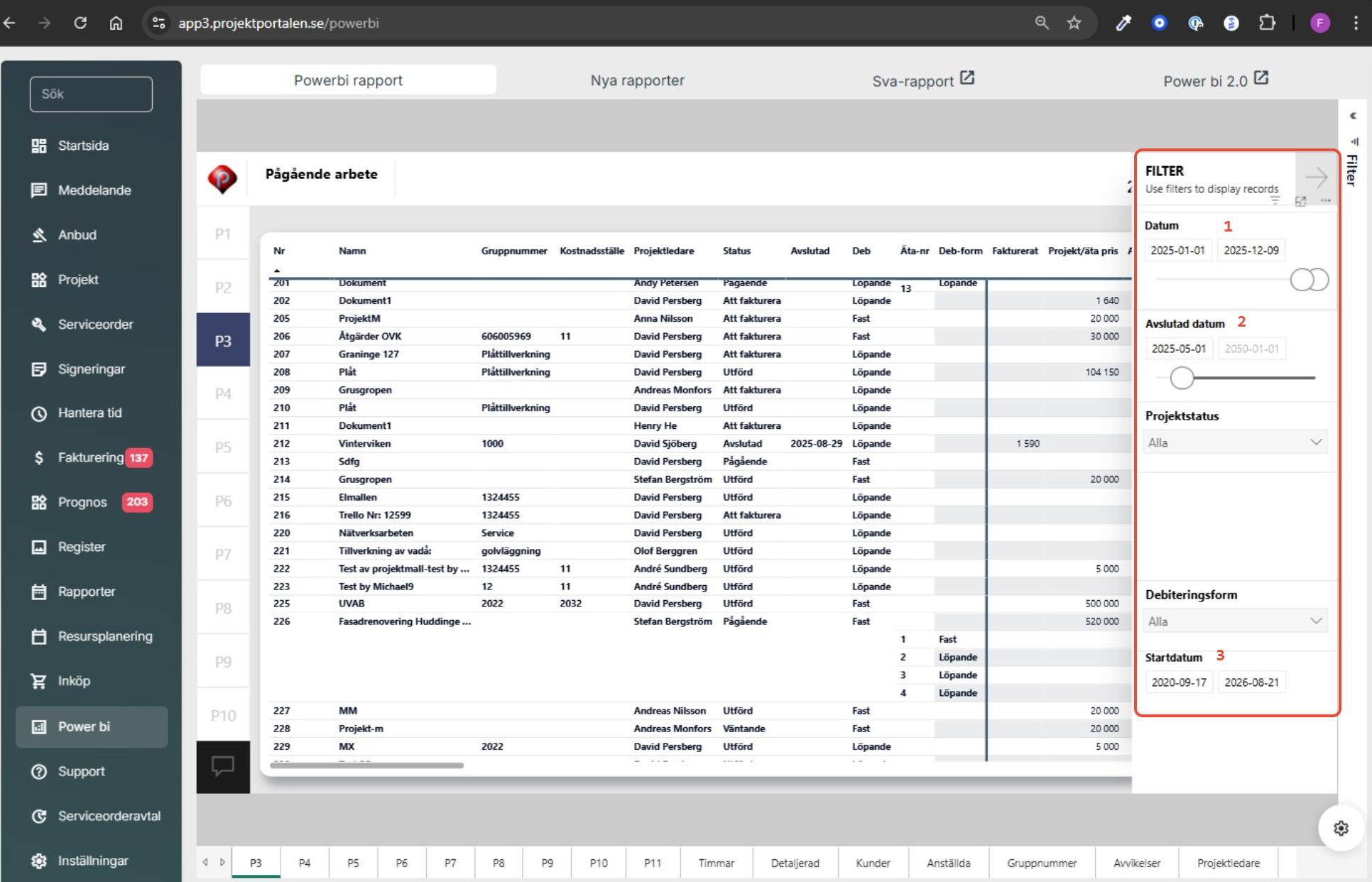Switch to the Nya rapporter tab

637,80
